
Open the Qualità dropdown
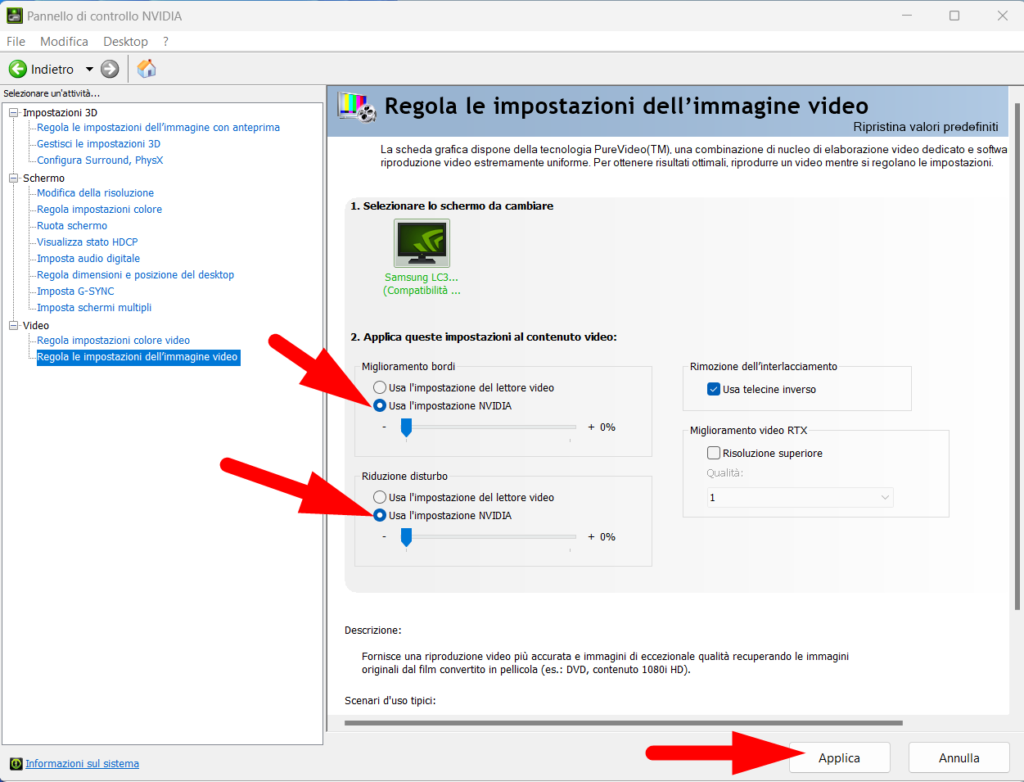pos(800,497)
